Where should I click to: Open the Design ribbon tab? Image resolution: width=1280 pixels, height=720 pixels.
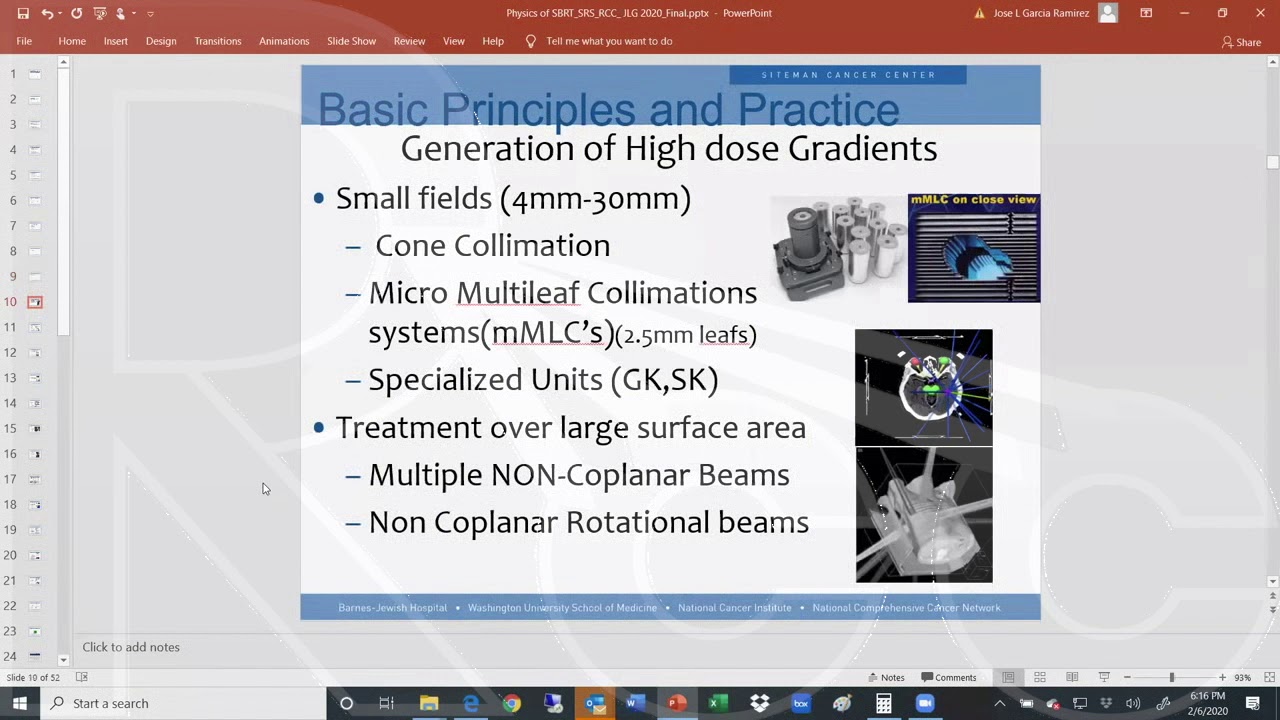[161, 41]
